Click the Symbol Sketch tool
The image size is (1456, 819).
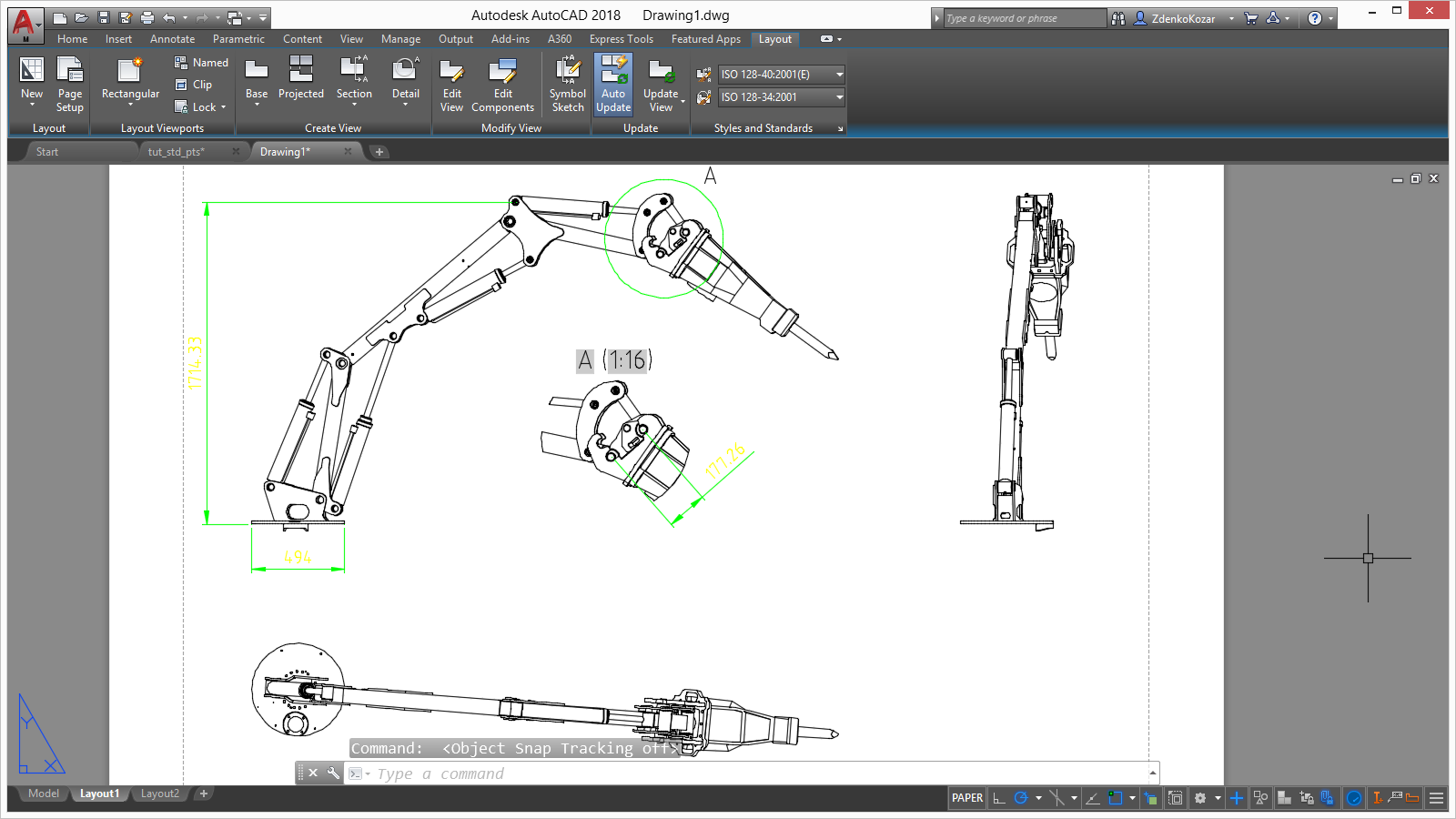pos(568,86)
